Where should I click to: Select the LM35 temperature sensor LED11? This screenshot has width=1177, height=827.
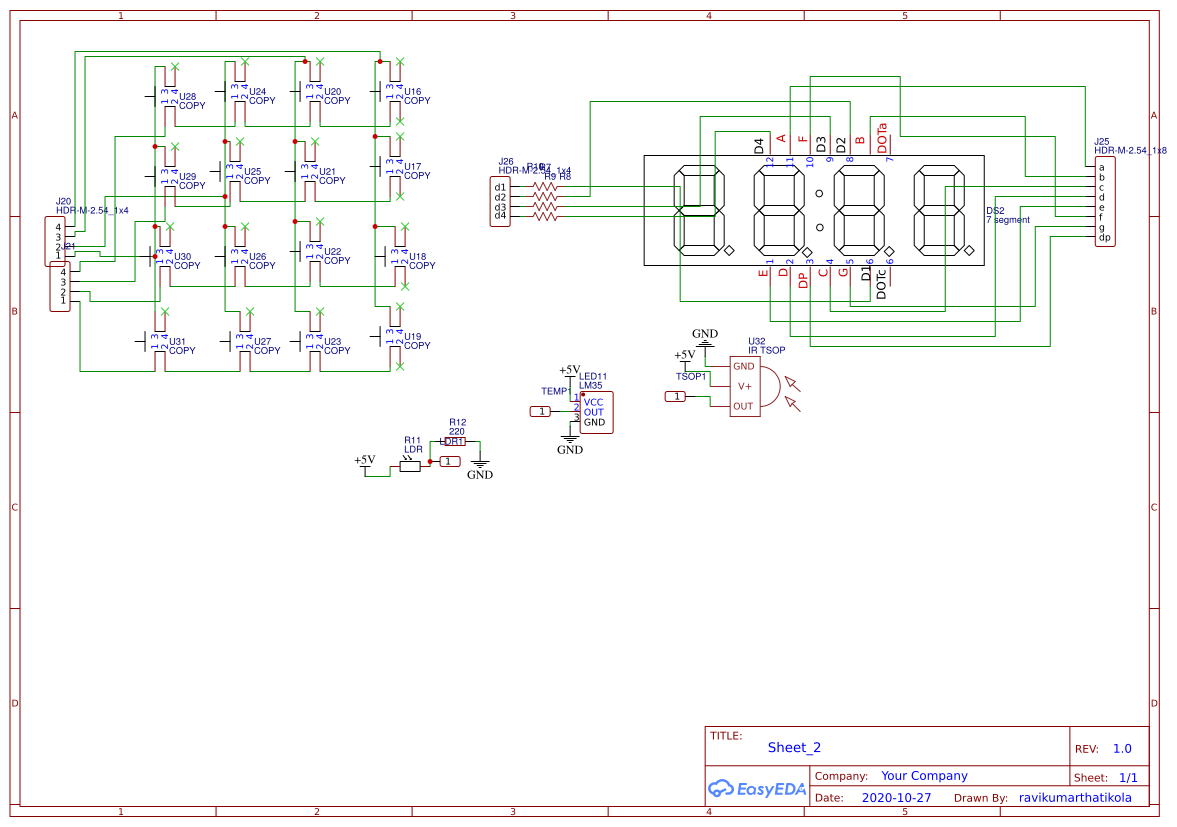click(x=595, y=410)
